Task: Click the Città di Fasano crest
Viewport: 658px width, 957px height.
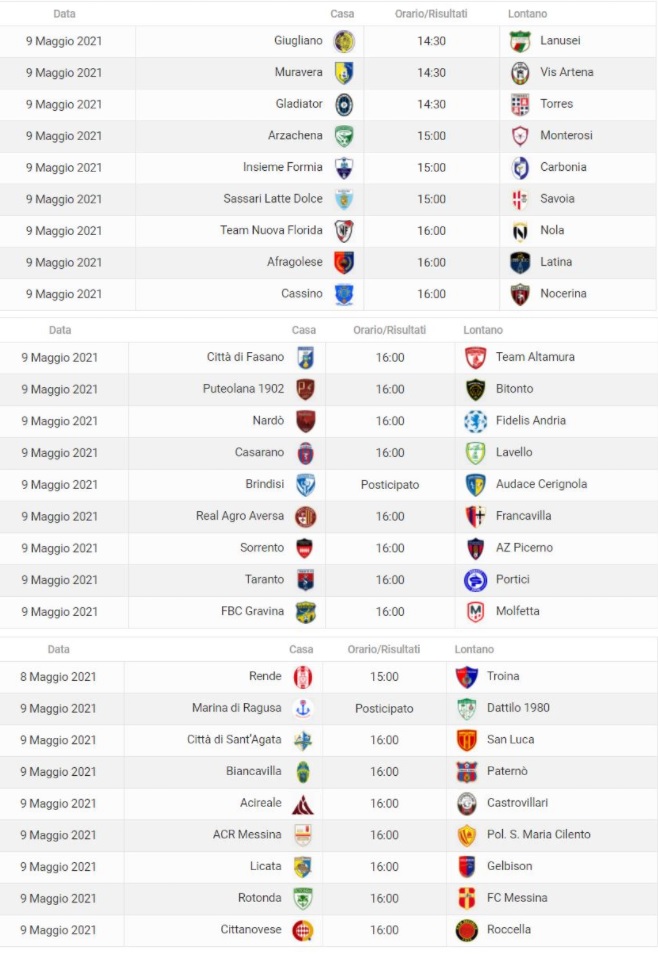Action: pos(305,357)
